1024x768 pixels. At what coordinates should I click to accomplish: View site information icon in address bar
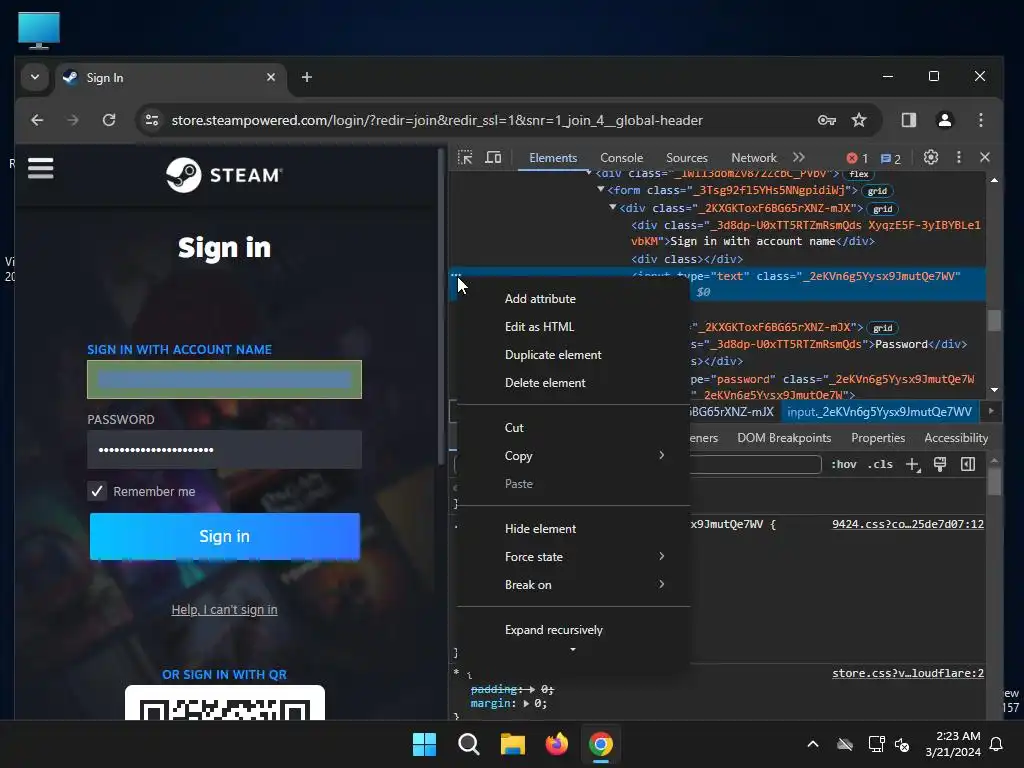pyautogui.click(x=152, y=120)
